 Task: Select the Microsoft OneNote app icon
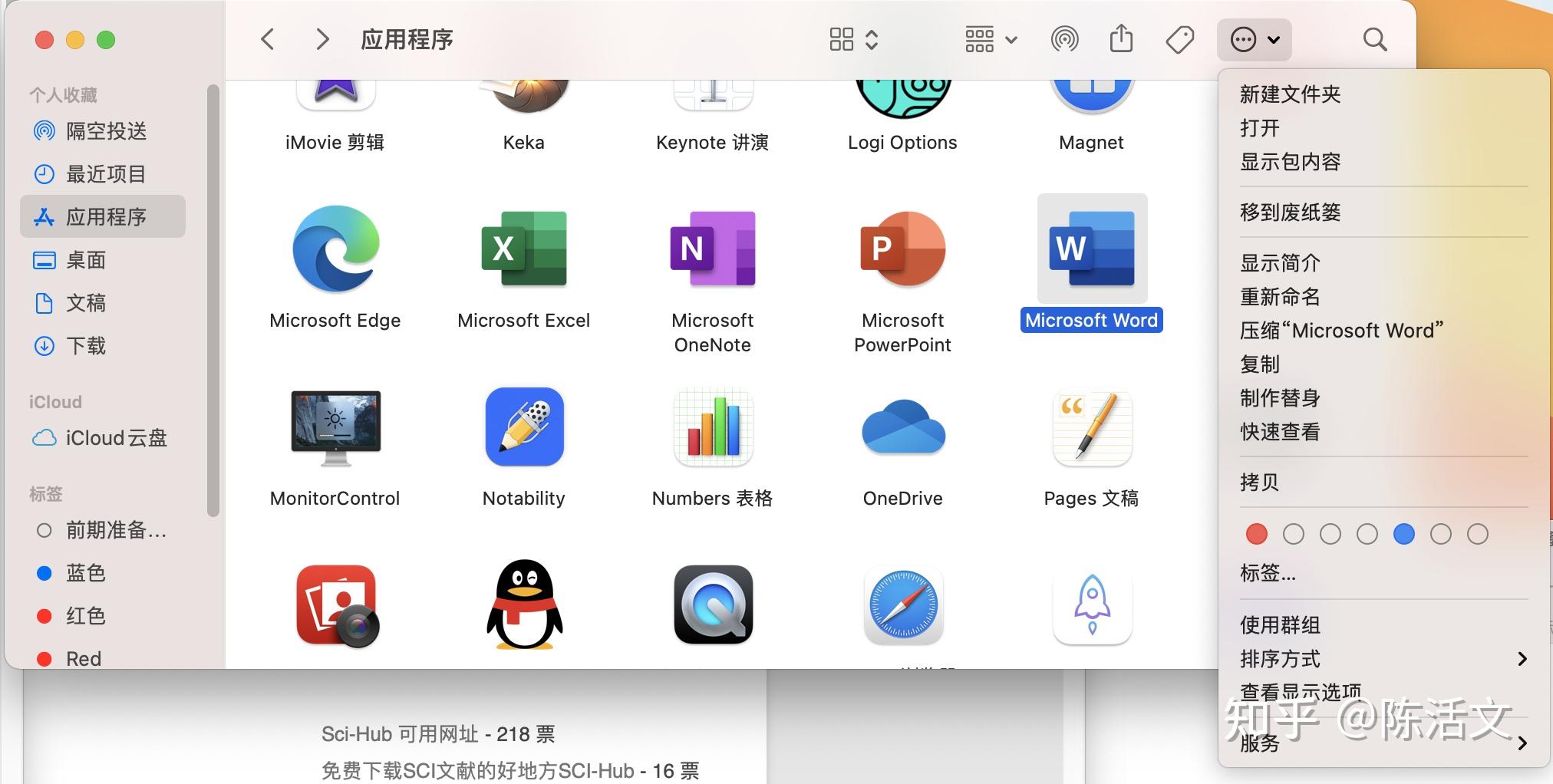click(x=713, y=249)
